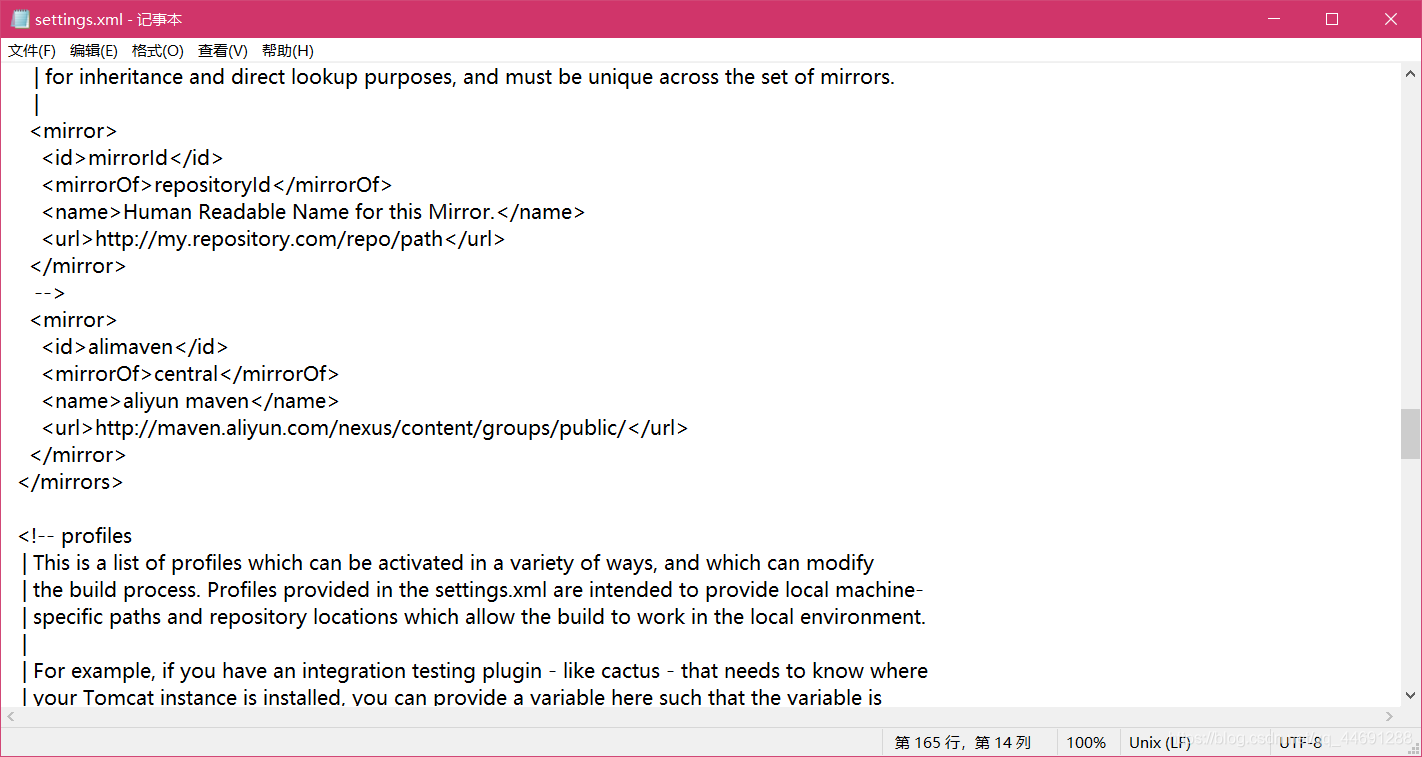The width and height of the screenshot is (1422, 757).
Task: Open the 编辑(E) menu
Action: 94,51
